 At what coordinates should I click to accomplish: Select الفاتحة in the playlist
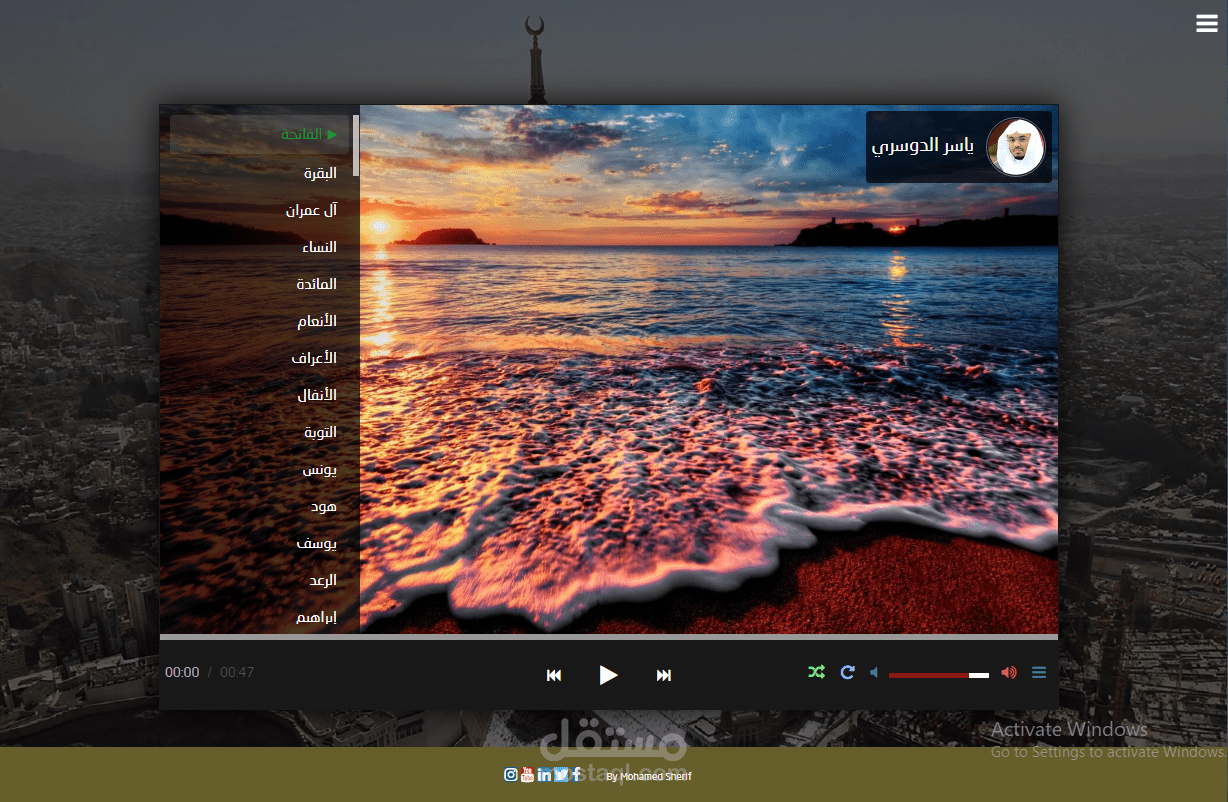click(260, 134)
